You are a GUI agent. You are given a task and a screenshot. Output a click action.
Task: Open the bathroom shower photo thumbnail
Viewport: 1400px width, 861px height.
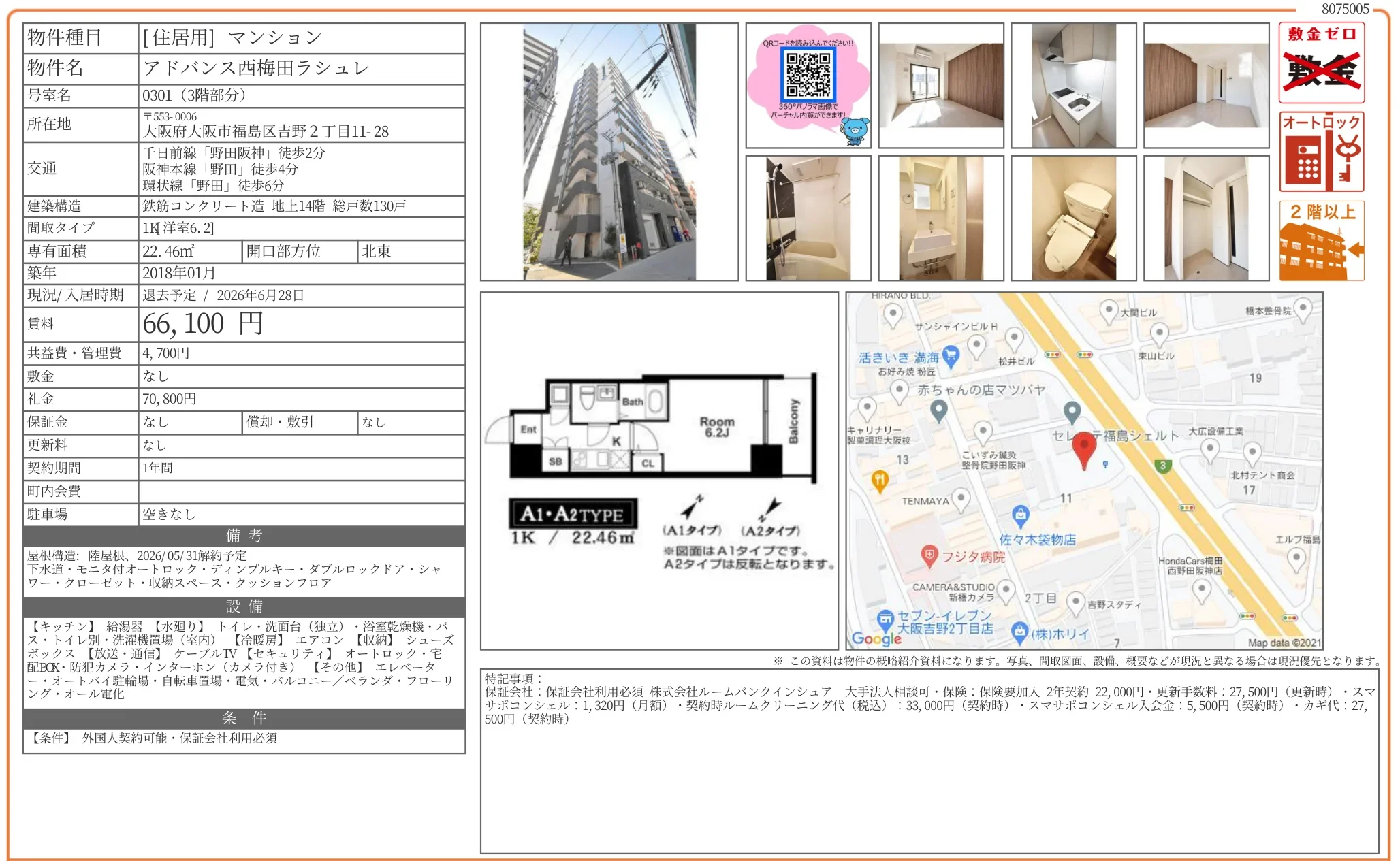coord(808,218)
